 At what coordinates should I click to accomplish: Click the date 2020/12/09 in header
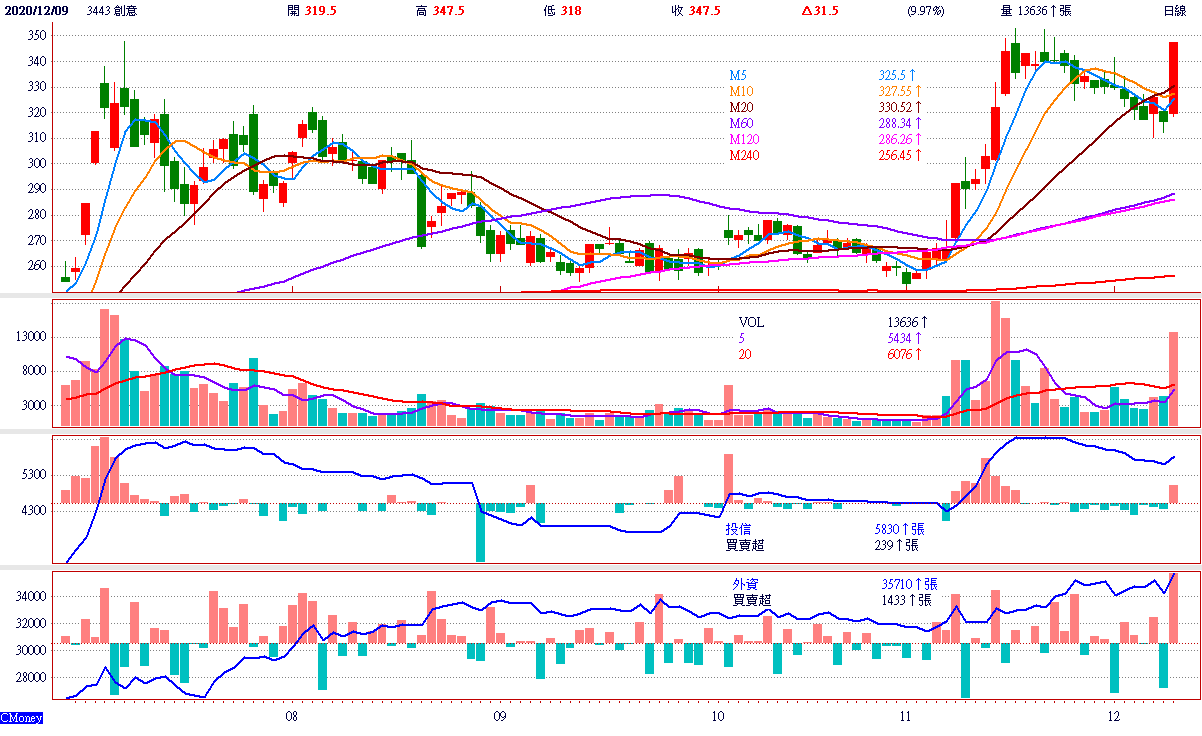34,11
